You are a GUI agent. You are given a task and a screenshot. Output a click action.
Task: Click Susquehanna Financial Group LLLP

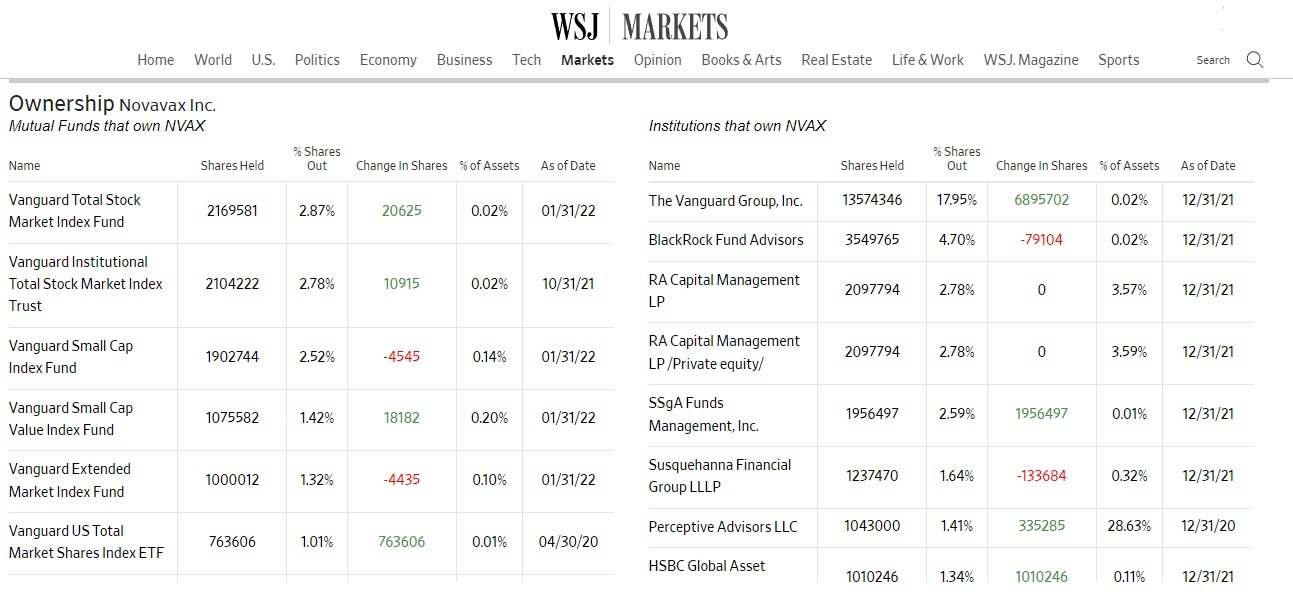(719, 476)
